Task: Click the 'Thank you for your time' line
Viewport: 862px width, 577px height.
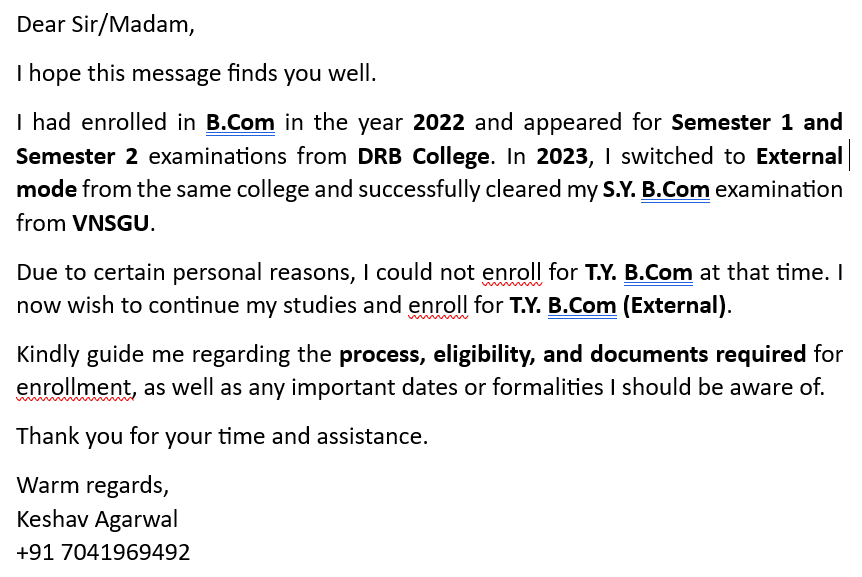Action: (222, 436)
